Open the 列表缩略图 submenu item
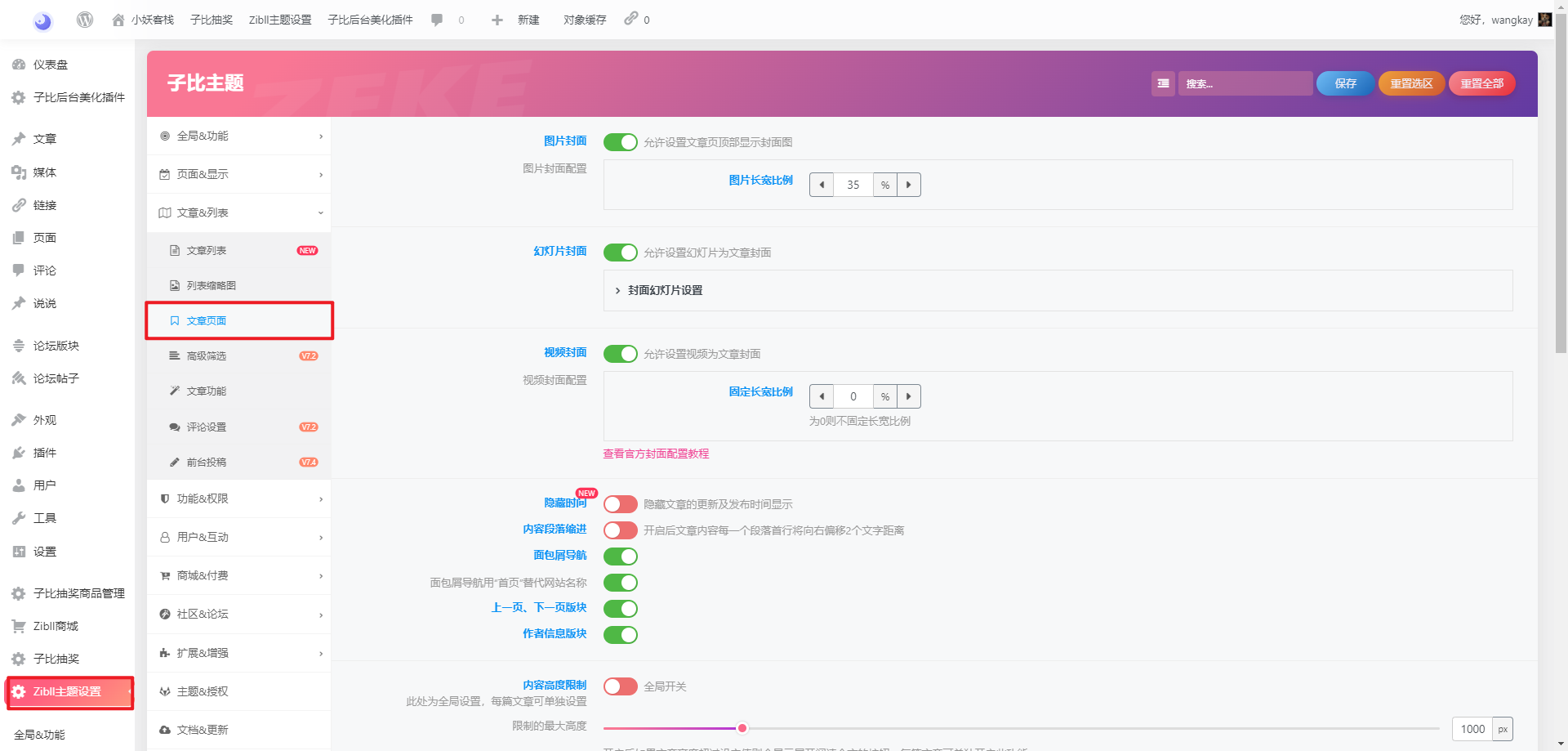 point(239,285)
